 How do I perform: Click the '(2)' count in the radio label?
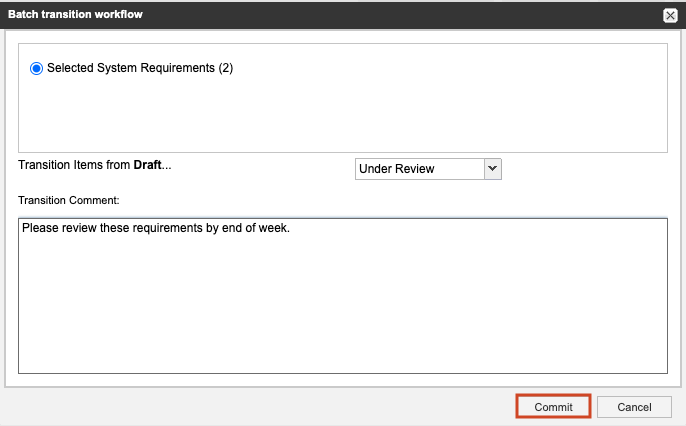point(225,69)
